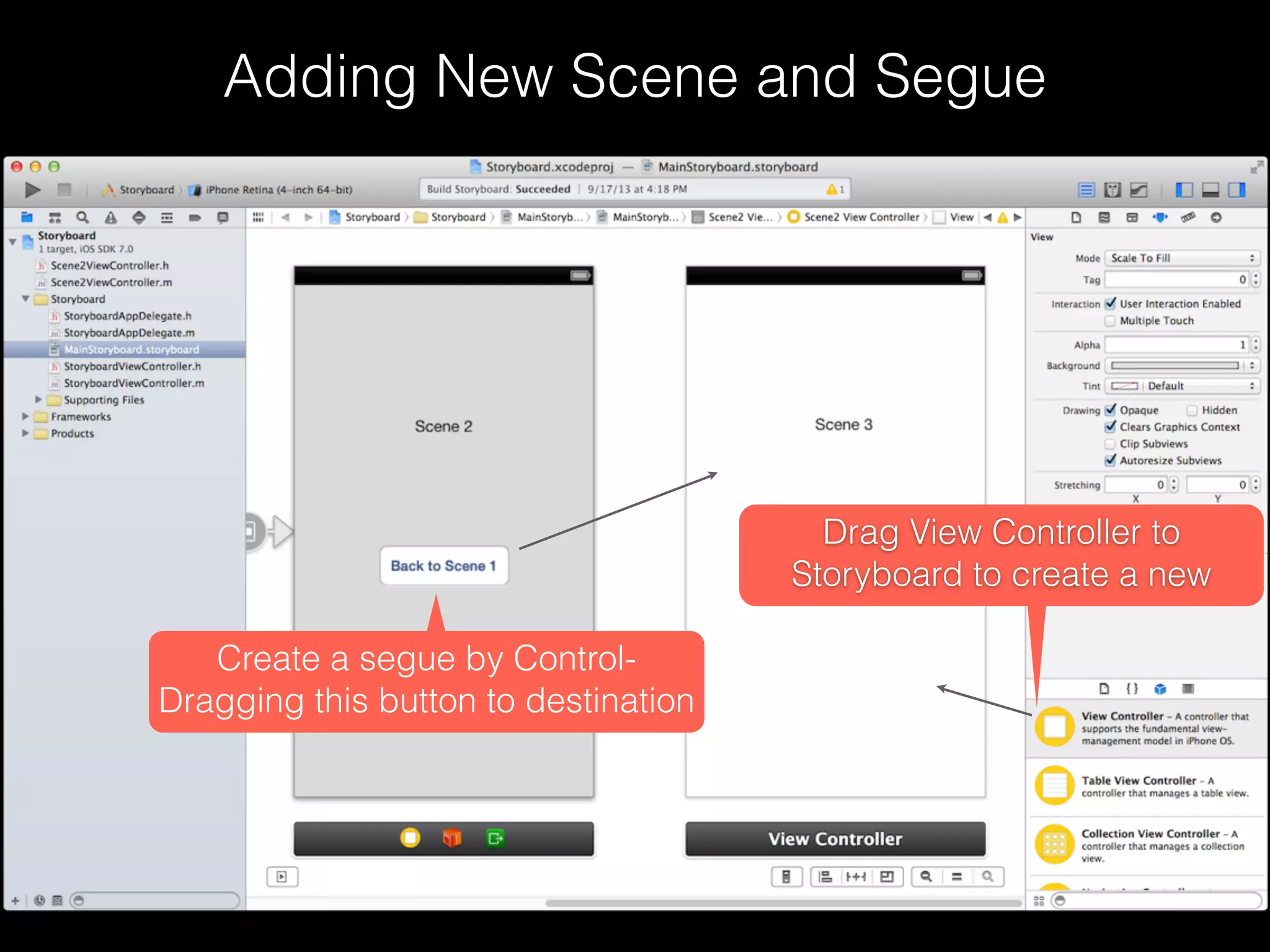
Task: Enable Multiple Touch checkbox
Action: pyautogui.click(x=1111, y=321)
